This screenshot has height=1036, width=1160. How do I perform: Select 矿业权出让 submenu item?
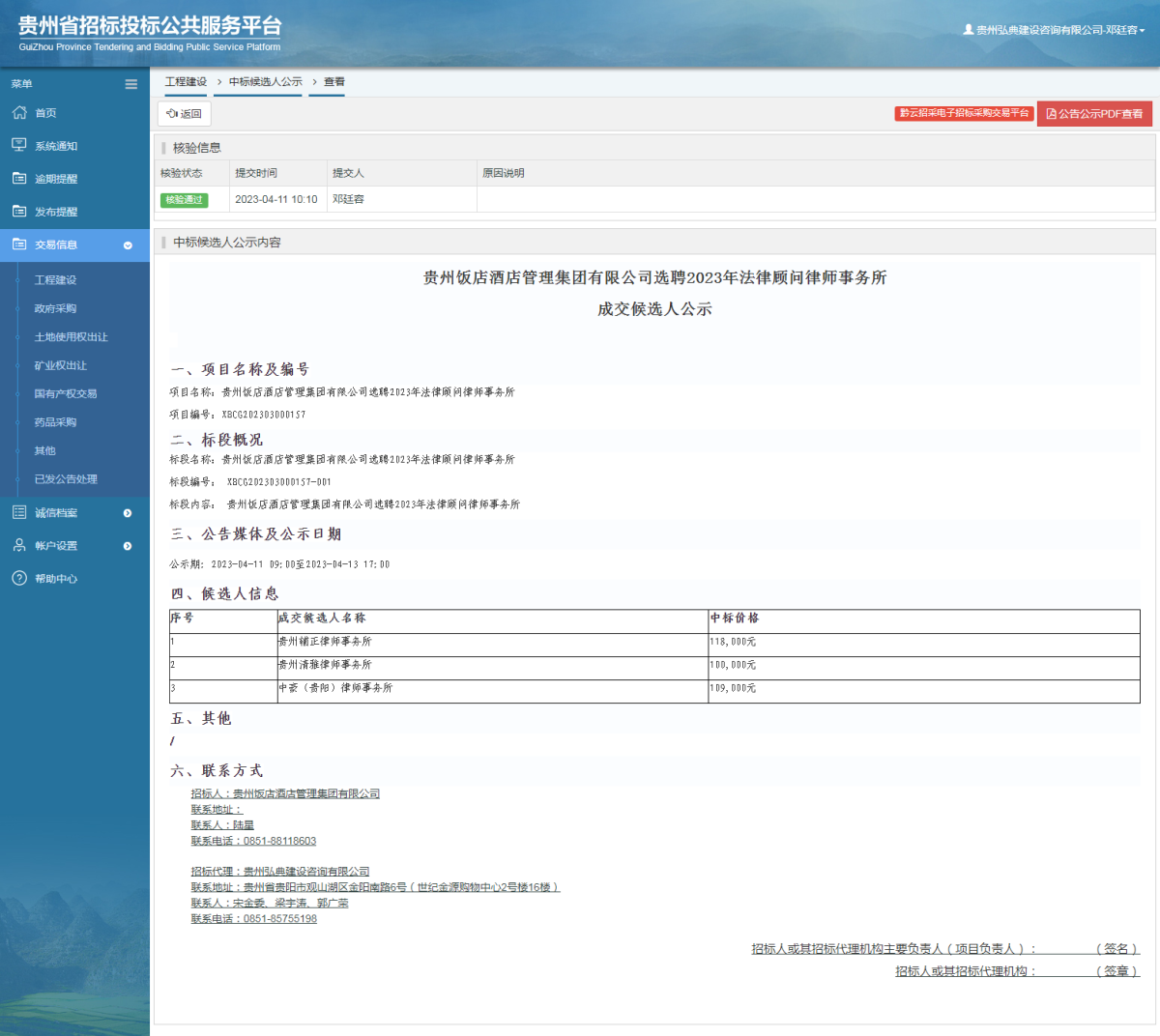click(x=60, y=365)
